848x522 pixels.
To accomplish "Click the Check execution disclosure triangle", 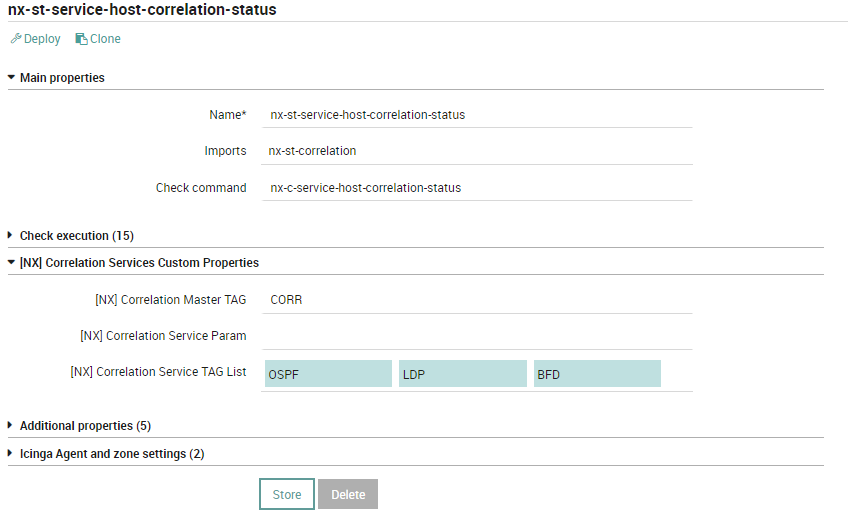I will [10, 235].
